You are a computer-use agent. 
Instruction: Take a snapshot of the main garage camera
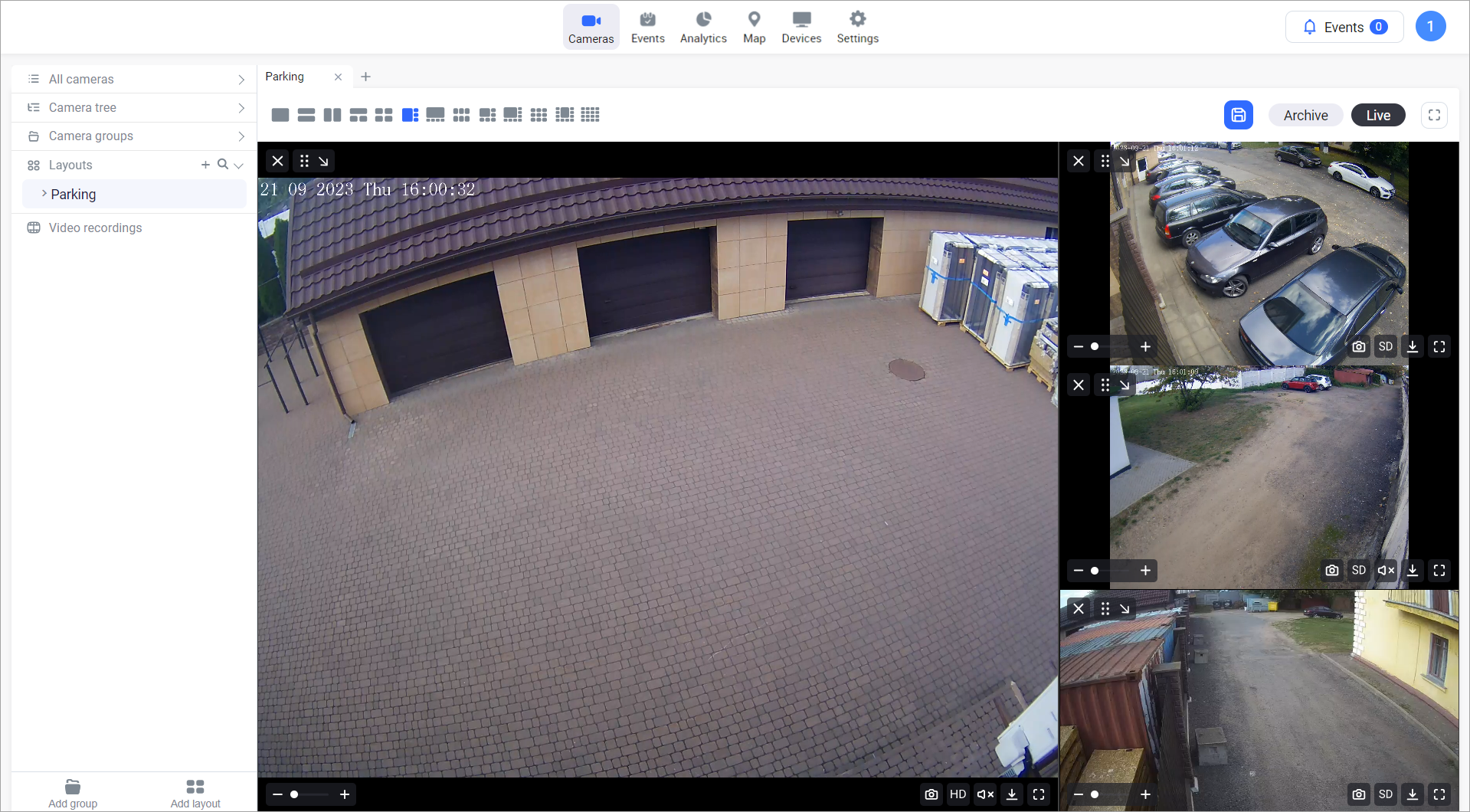931,794
